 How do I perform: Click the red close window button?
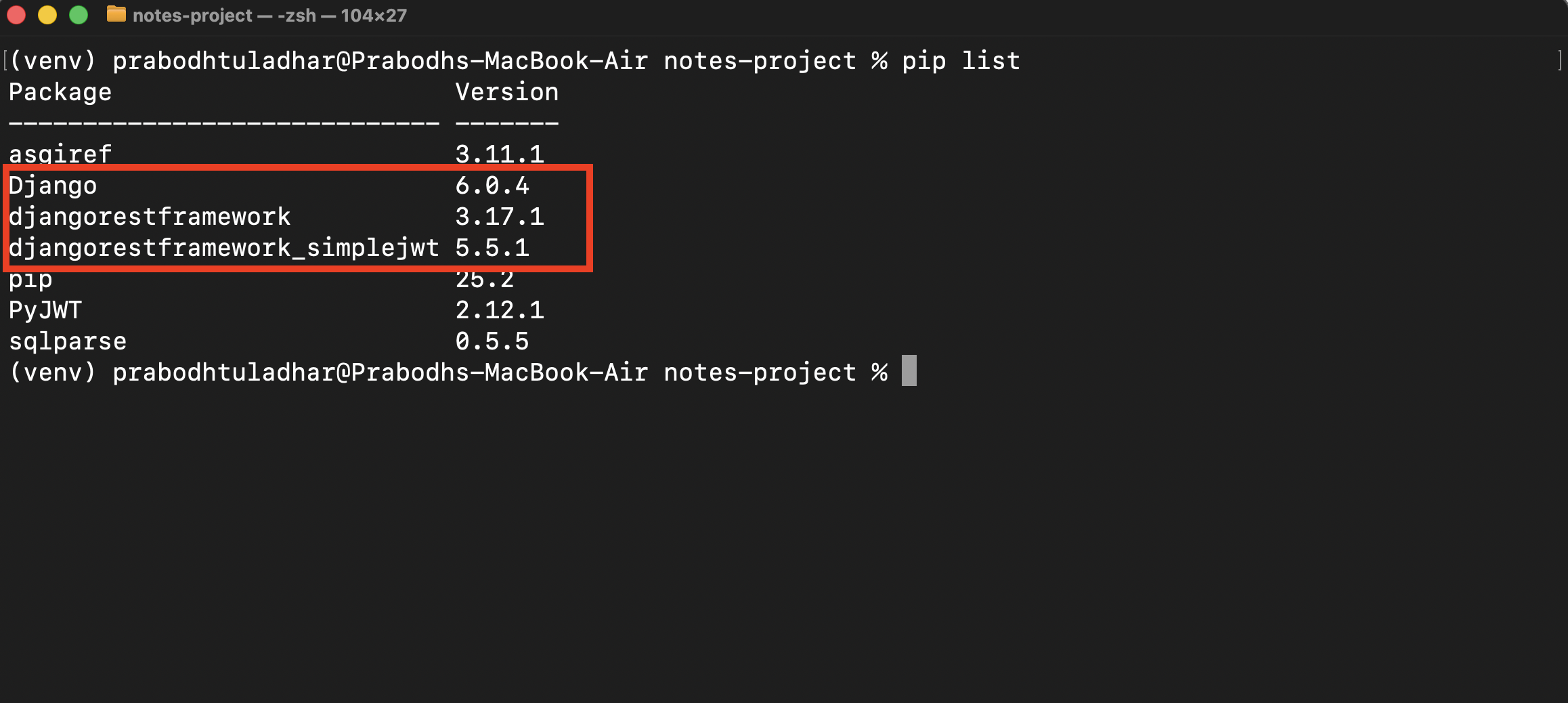tap(16, 15)
